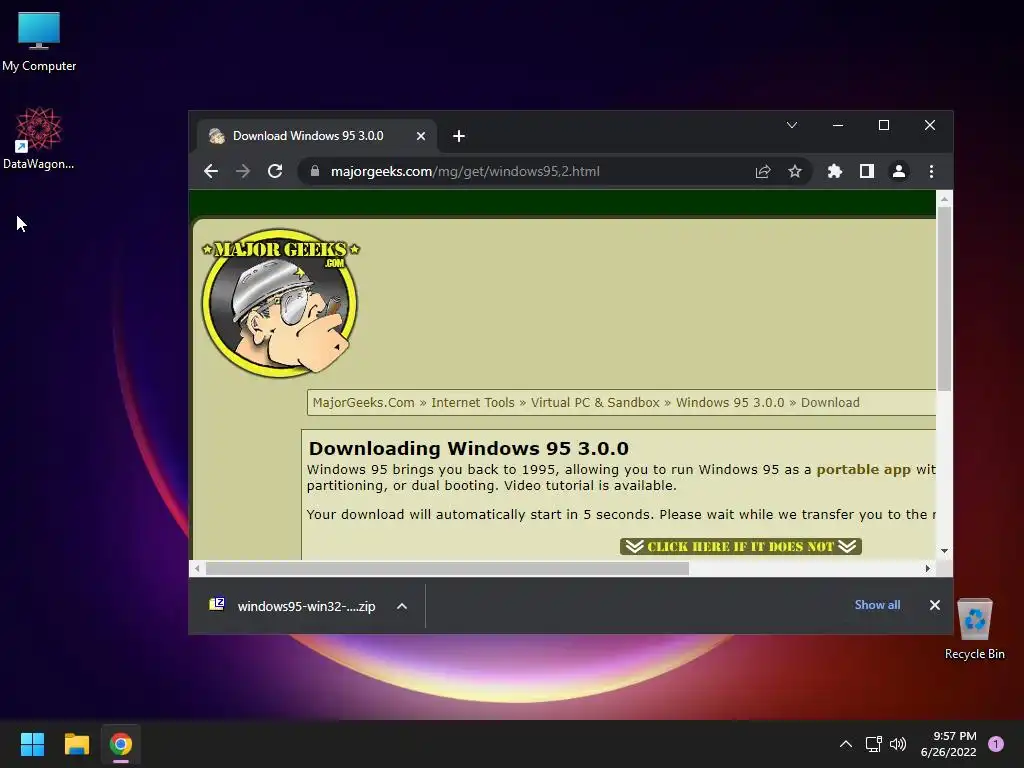Image resolution: width=1024 pixels, height=768 pixels.
Task: Share this page via share icon
Action: click(763, 171)
